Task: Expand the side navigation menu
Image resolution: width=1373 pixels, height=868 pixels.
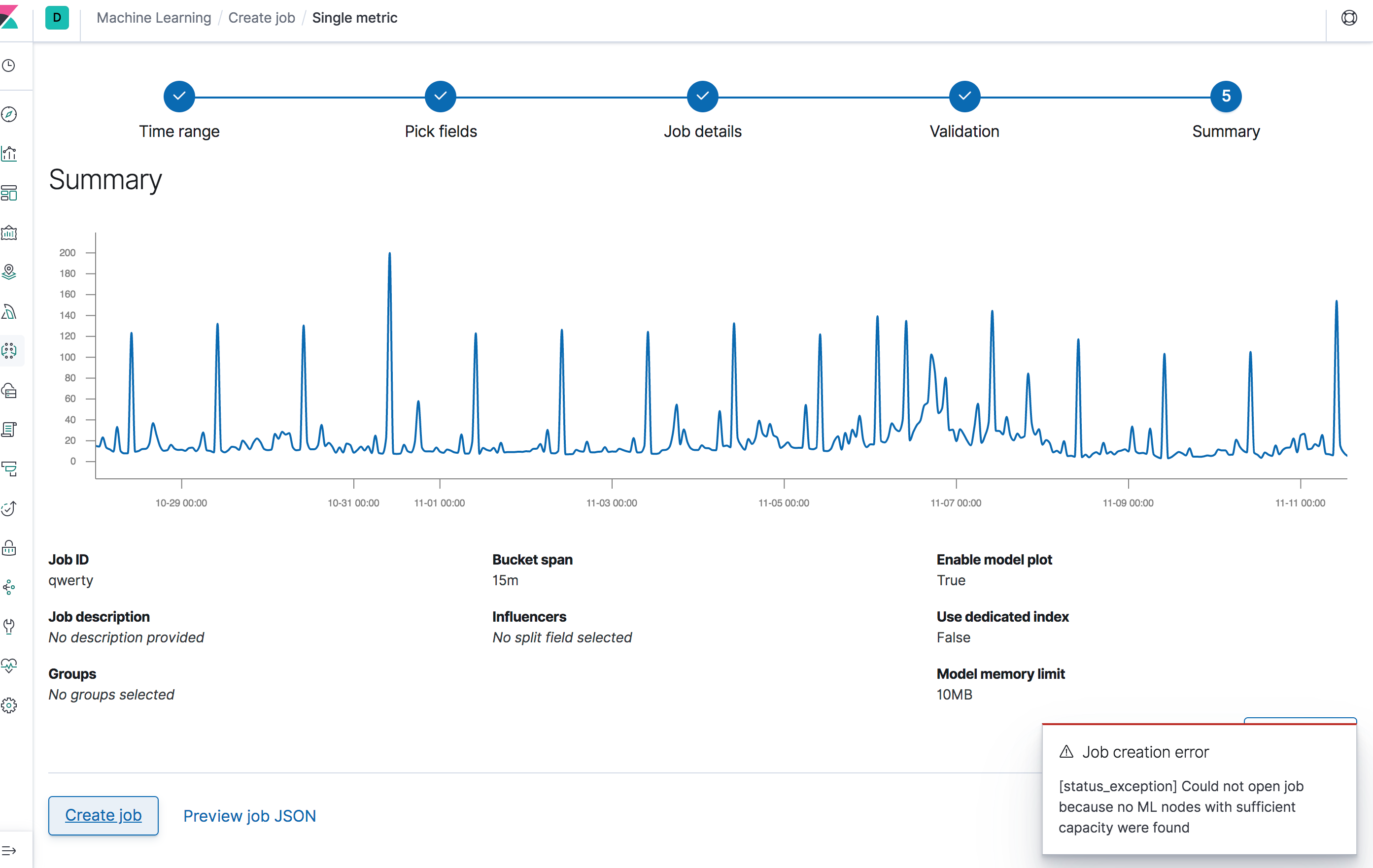Action: tap(9, 850)
